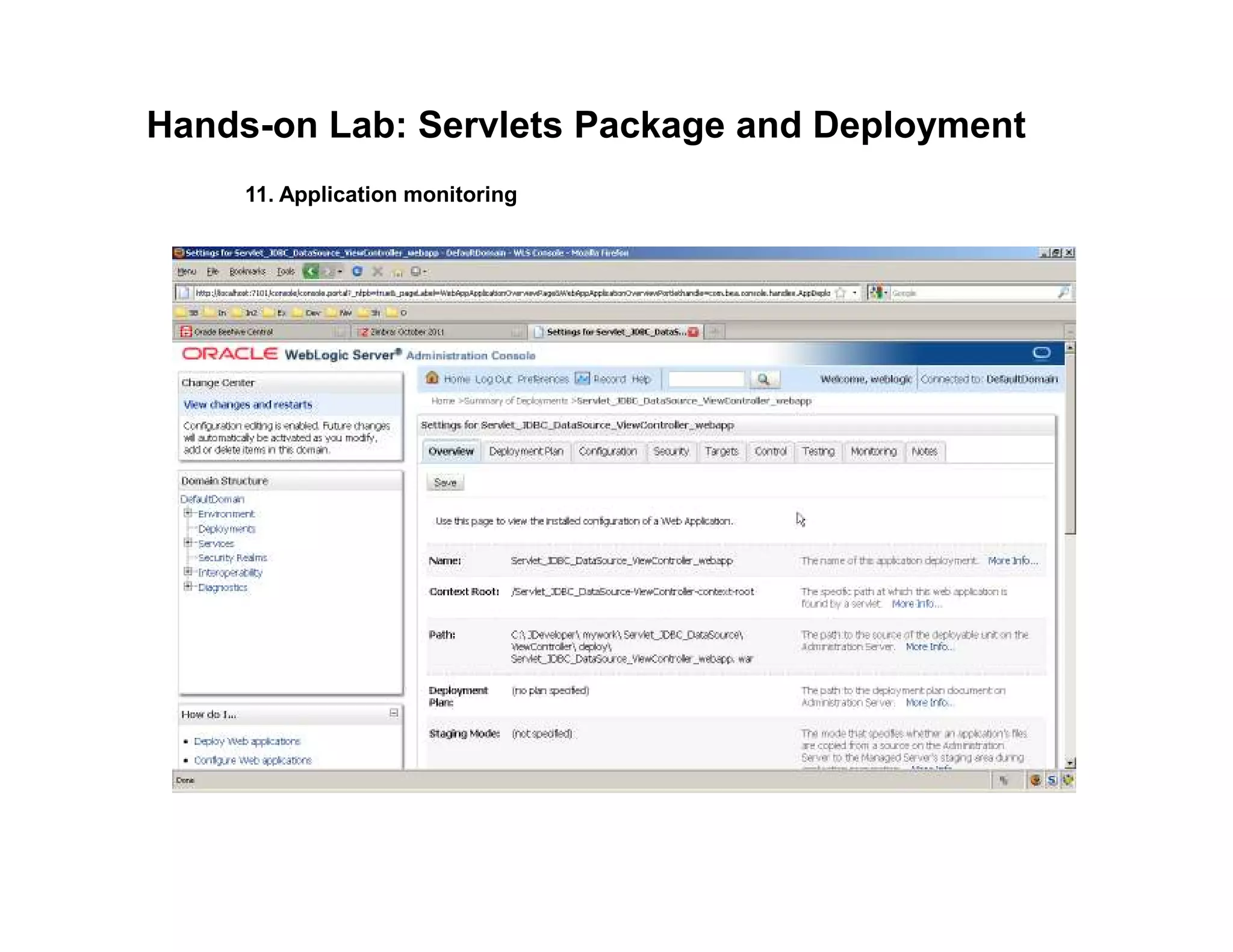
Task: Open More Info for Deployment Plan
Action: 930,702
